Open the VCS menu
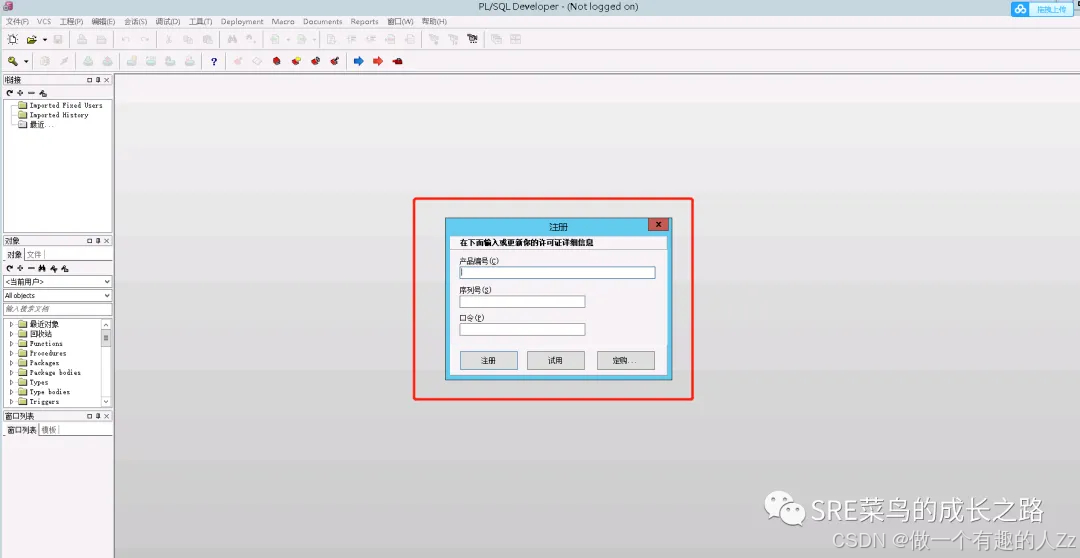This screenshot has width=1080, height=558. pyautogui.click(x=44, y=21)
